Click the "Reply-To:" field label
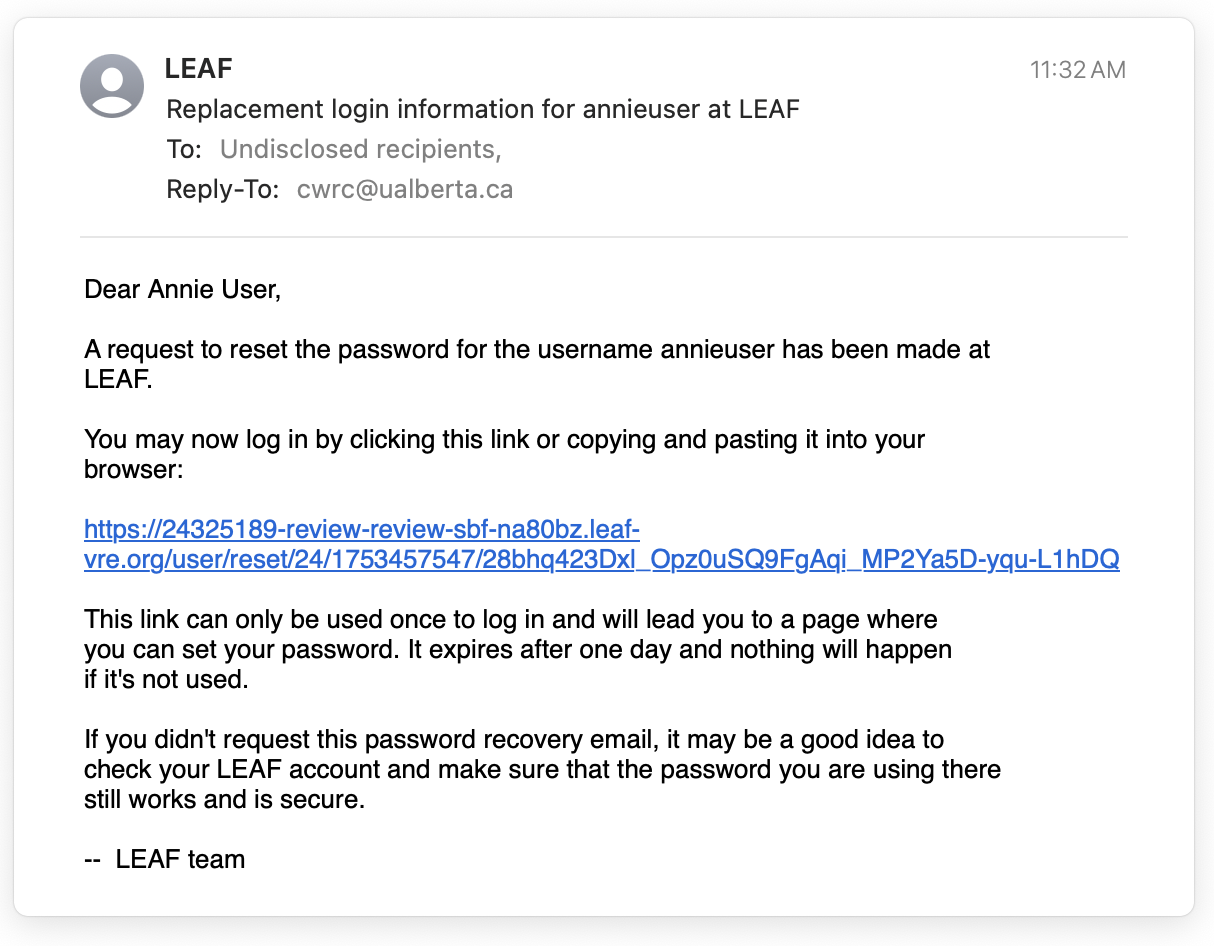The width and height of the screenshot is (1214, 946). (x=222, y=189)
